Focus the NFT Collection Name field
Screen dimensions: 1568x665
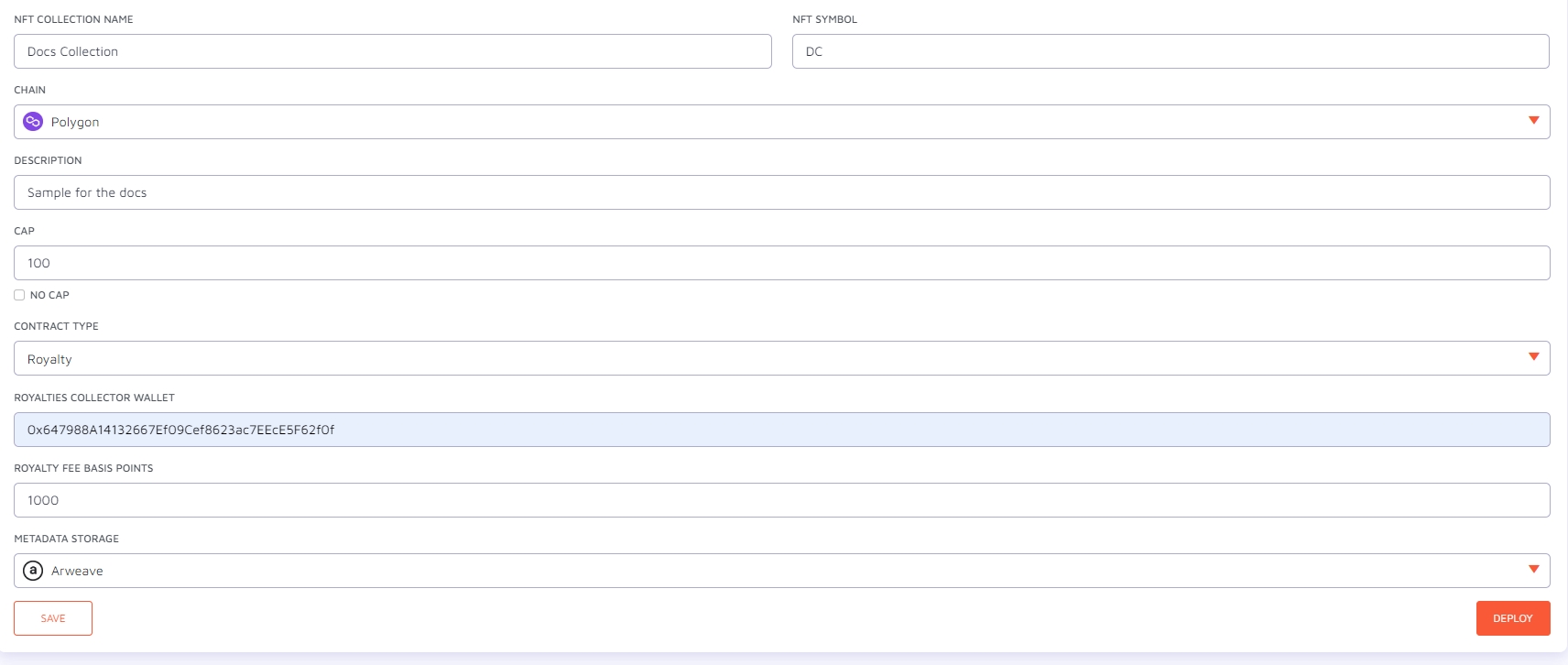(392, 51)
